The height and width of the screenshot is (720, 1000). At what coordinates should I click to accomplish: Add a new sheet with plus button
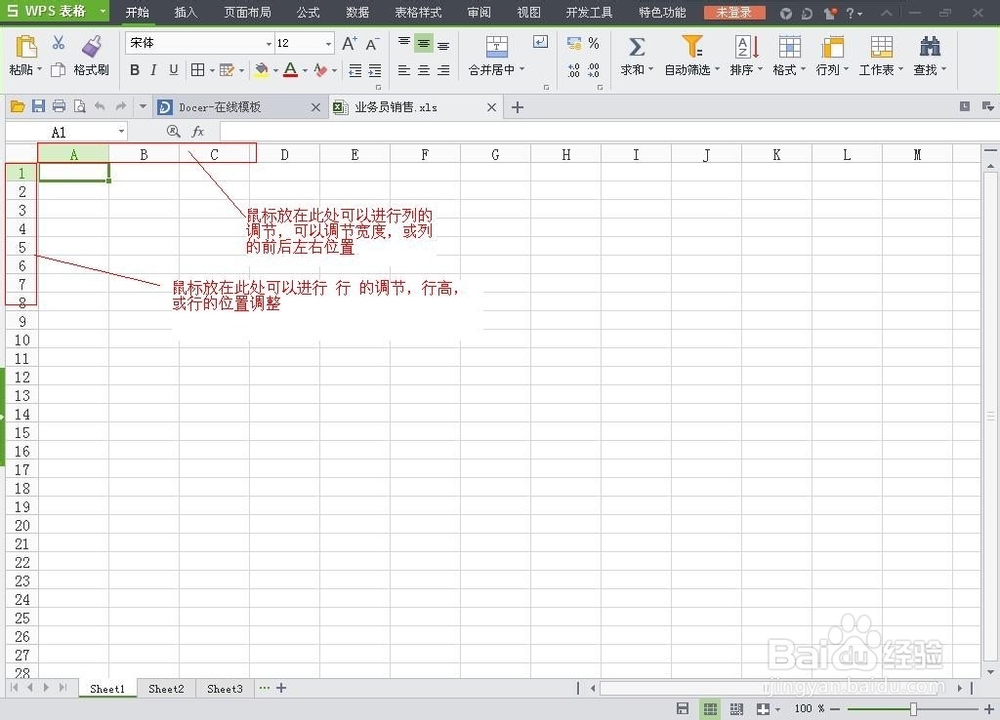[281, 687]
